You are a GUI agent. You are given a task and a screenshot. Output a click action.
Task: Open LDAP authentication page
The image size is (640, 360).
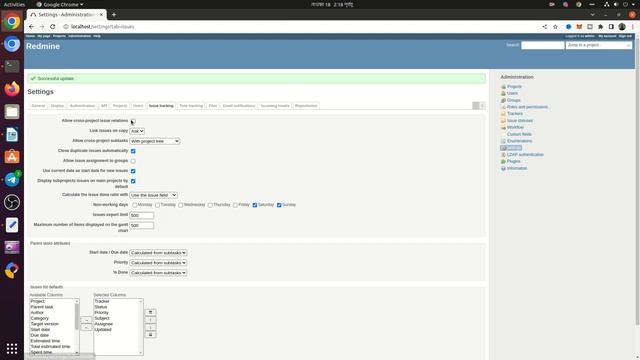525,155
